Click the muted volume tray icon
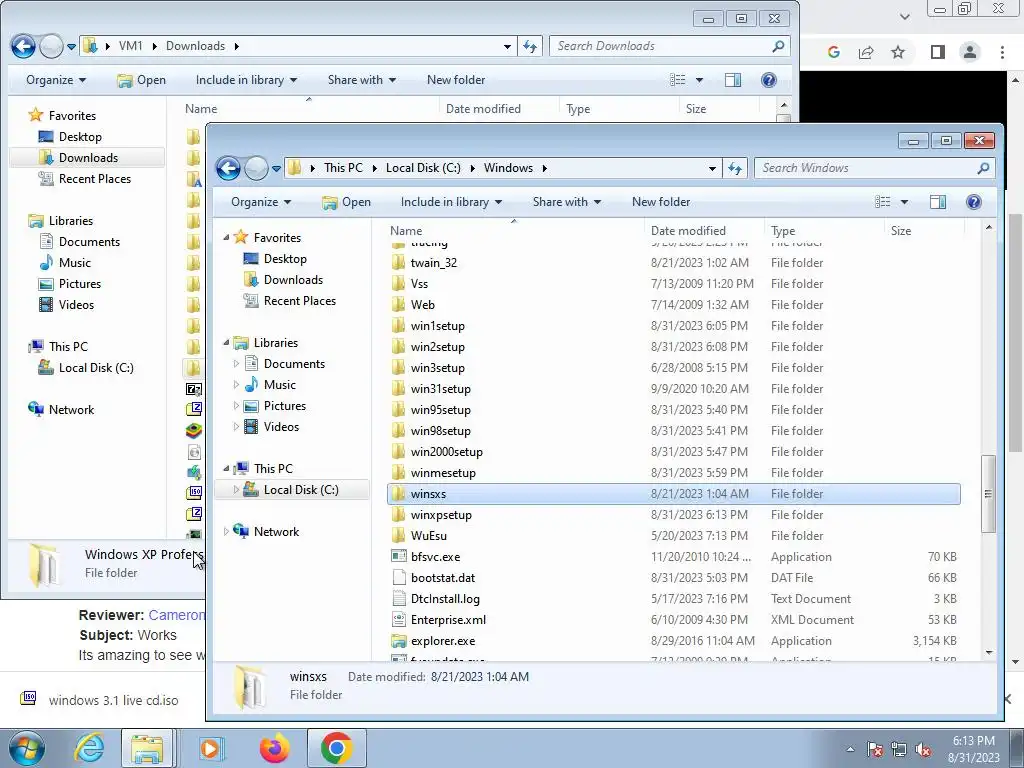Screen dimensions: 1024x768 pyautogui.click(x=922, y=749)
